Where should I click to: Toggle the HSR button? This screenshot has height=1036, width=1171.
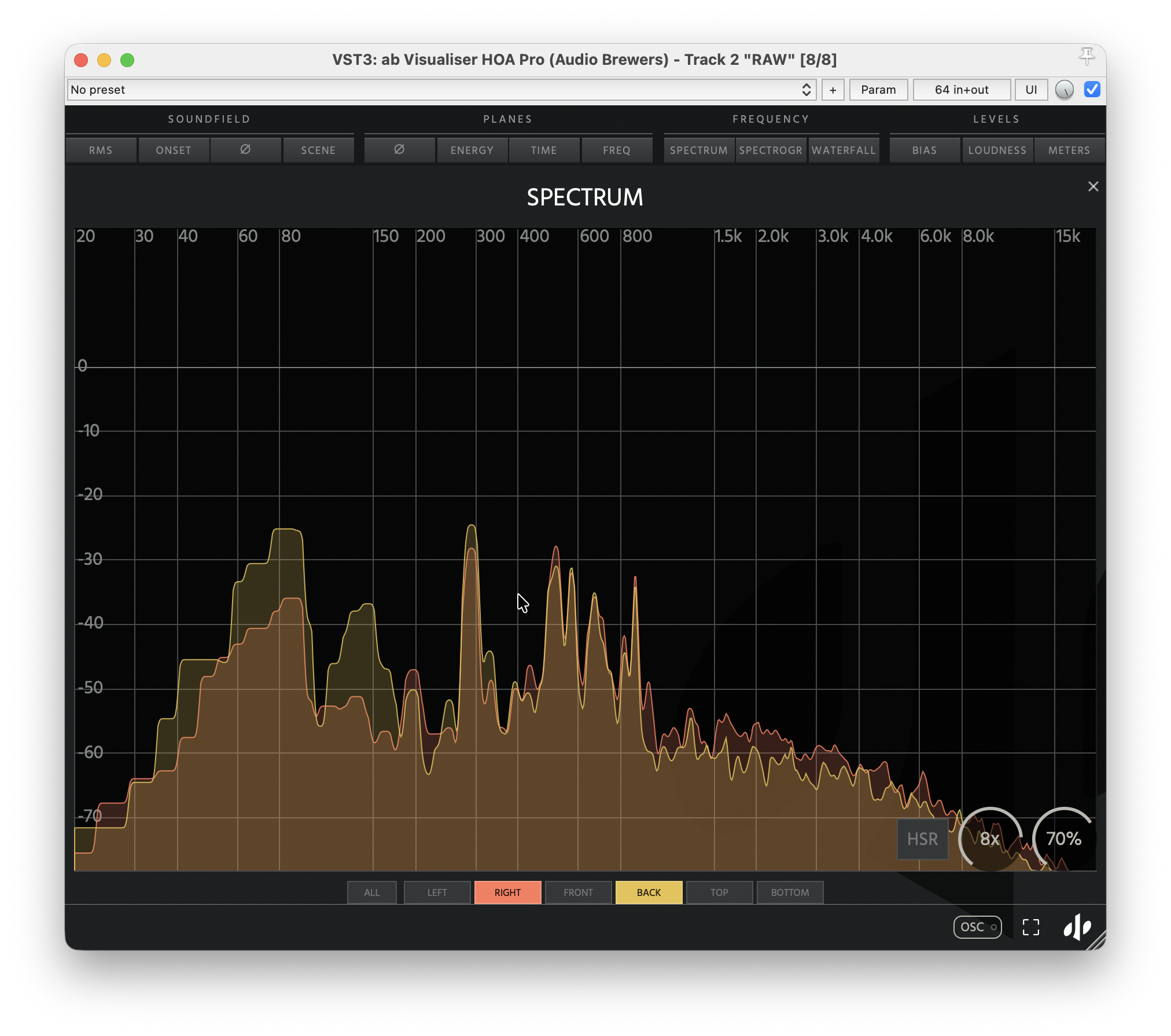click(922, 839)
